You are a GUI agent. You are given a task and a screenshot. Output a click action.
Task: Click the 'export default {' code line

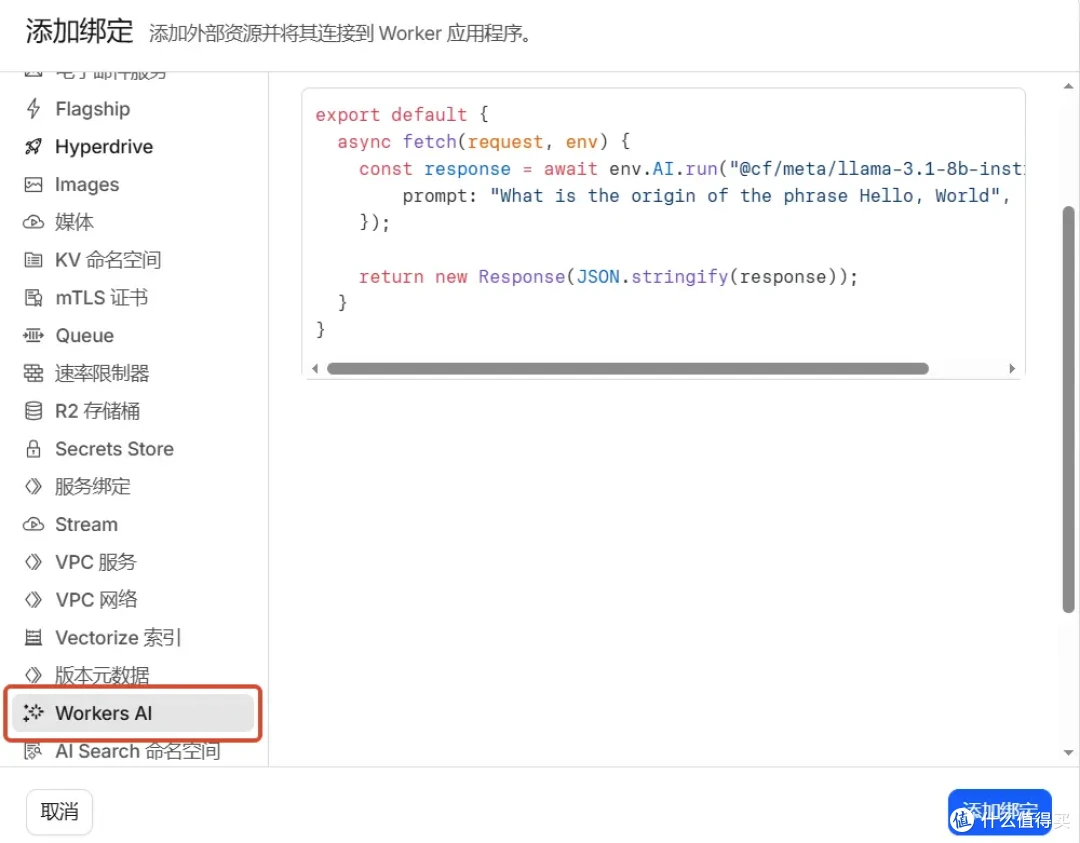pos(402,114)
